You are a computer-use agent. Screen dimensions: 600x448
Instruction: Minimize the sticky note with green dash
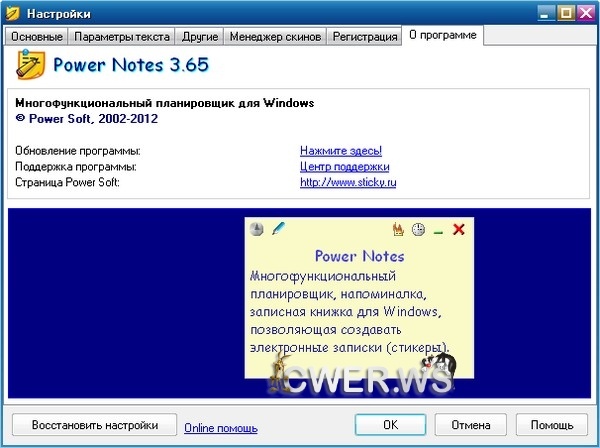pyautogui.click(x=438, y=231)
